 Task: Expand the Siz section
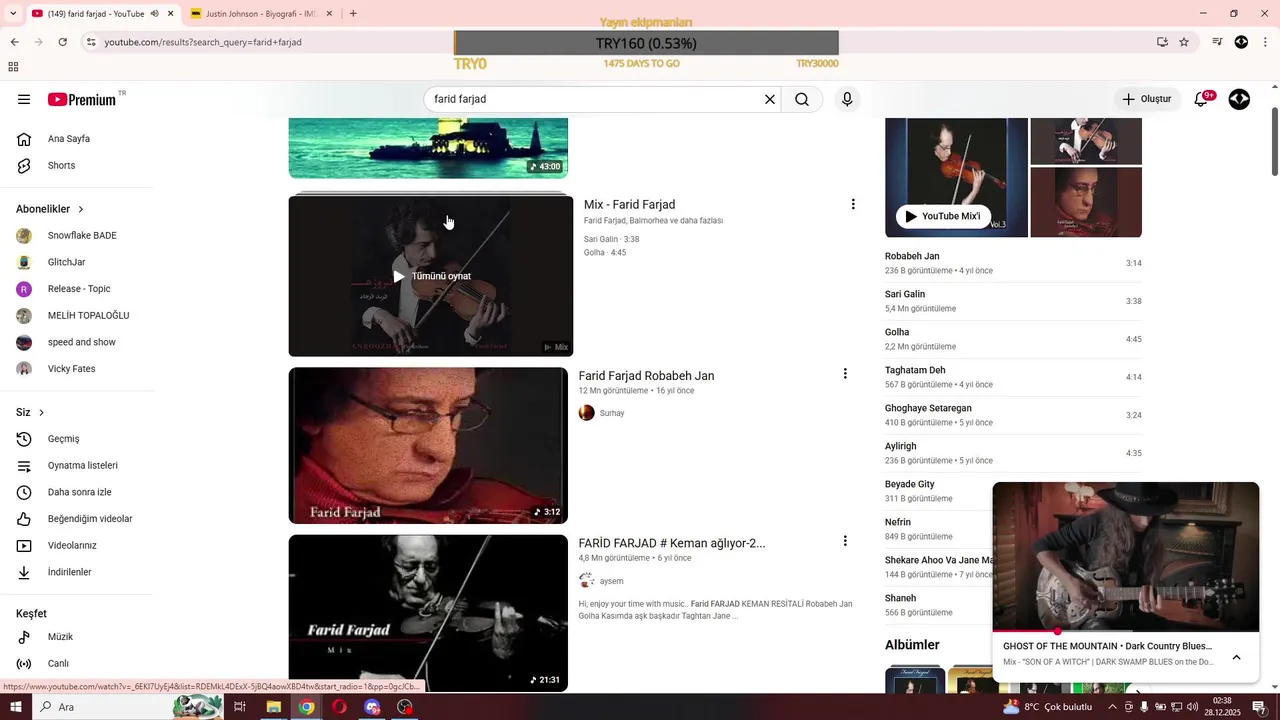(30, 412)
